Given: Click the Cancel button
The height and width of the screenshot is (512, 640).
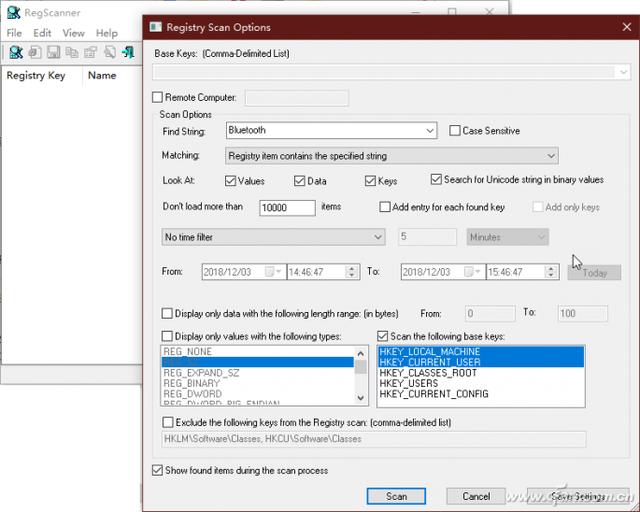Looking at the screenshot, I should [476, 496].
